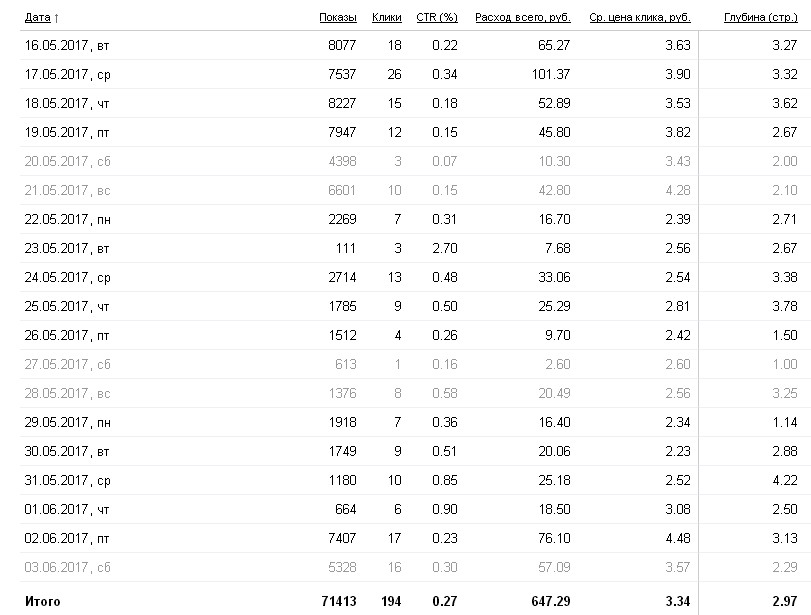Viewport: 811px width, 615px height.
Task: Select the 16.05.2017, вт date row
Action: (x=65, y=45)
